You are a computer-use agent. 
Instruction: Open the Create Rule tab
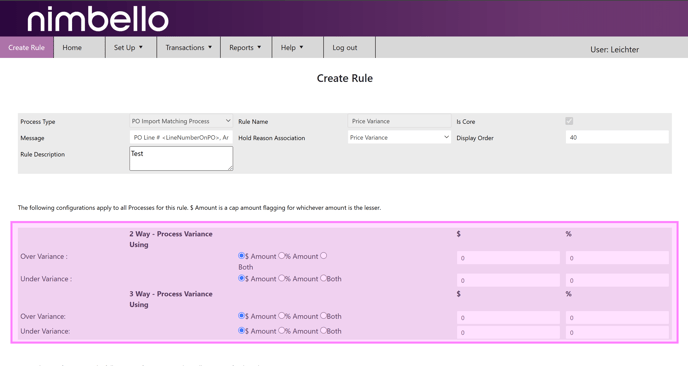tap(27, 47)
